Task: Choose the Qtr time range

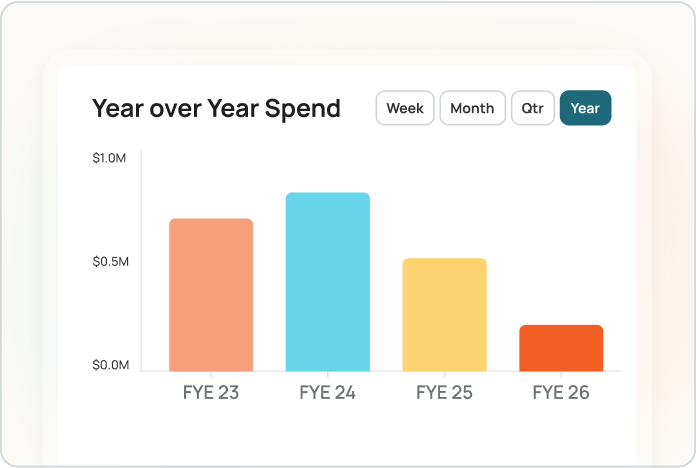Action: (x=532, y=108)
